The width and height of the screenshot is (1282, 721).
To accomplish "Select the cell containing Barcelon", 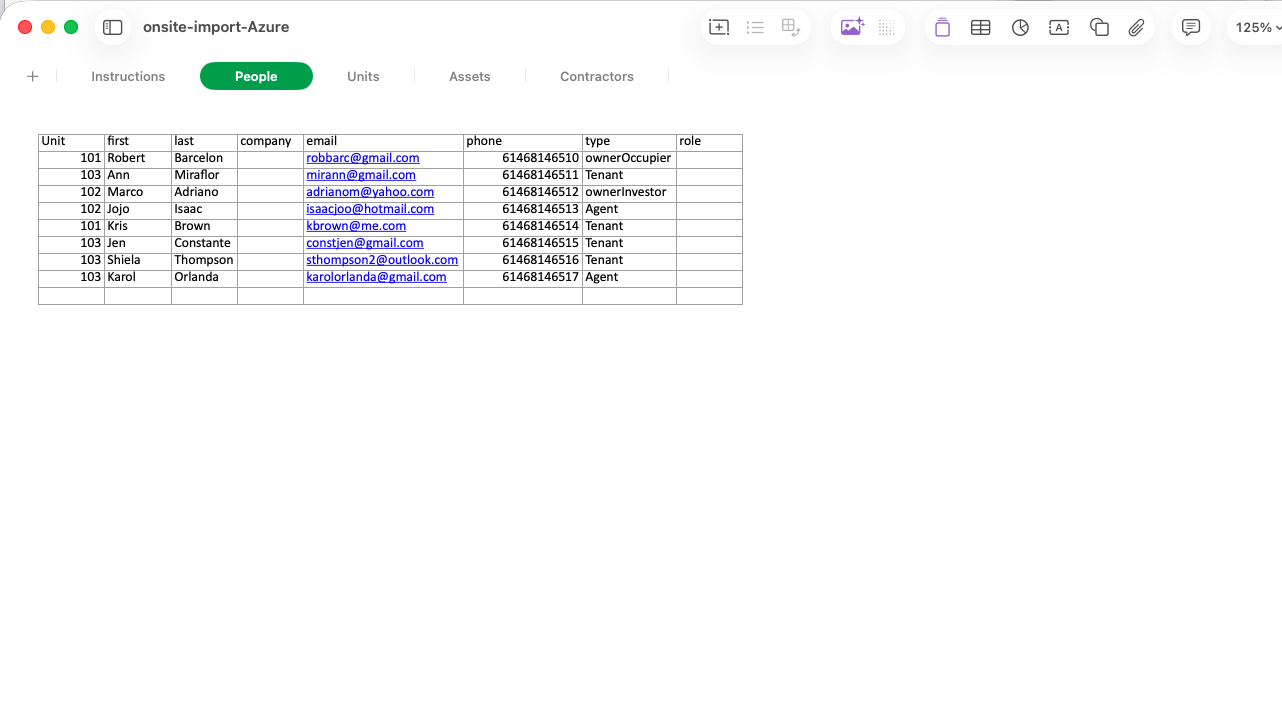I will [x=204, y=159].
